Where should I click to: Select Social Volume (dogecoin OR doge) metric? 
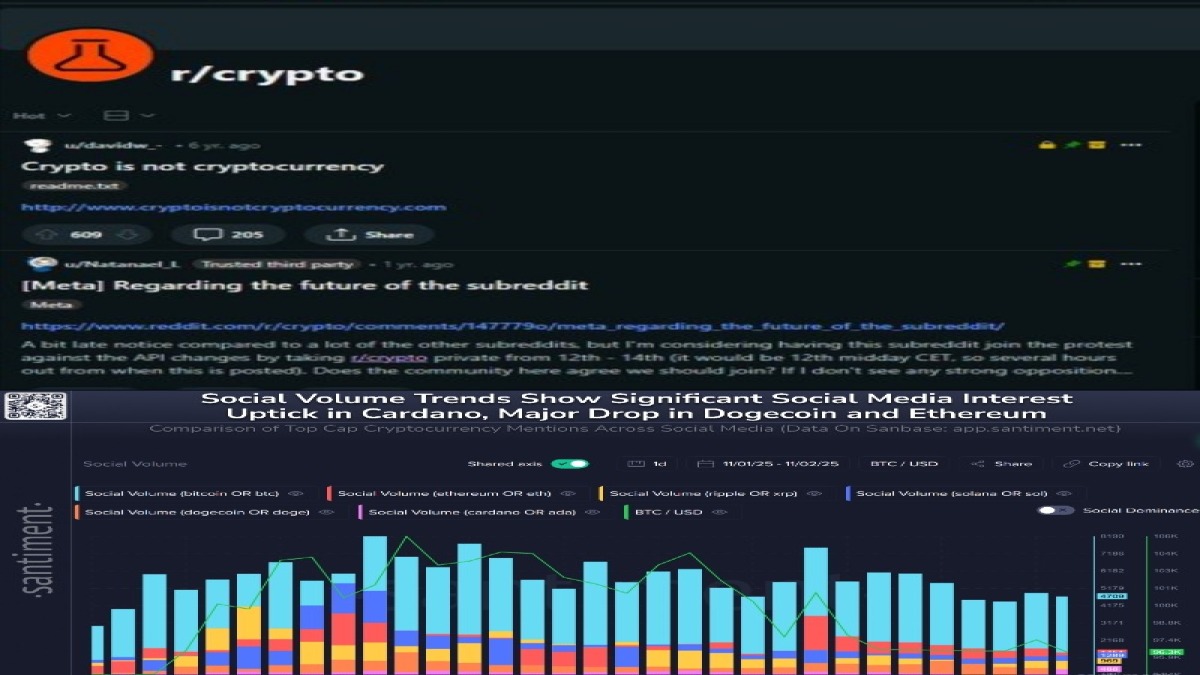click(196, 512)
